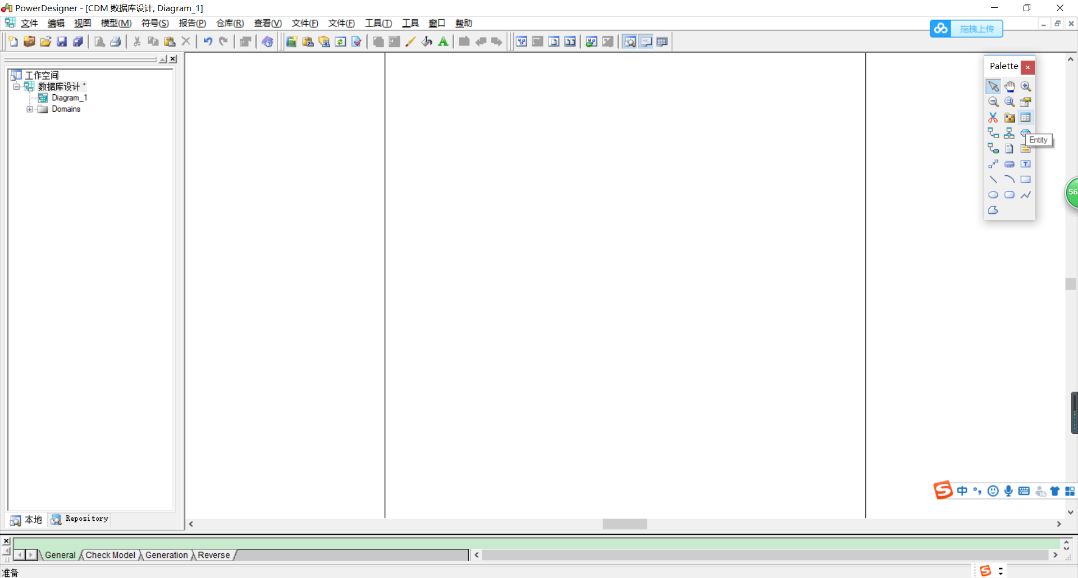Click the Sogou IME 中 language indicator
1078x578 pixels.
coord(962,491)
